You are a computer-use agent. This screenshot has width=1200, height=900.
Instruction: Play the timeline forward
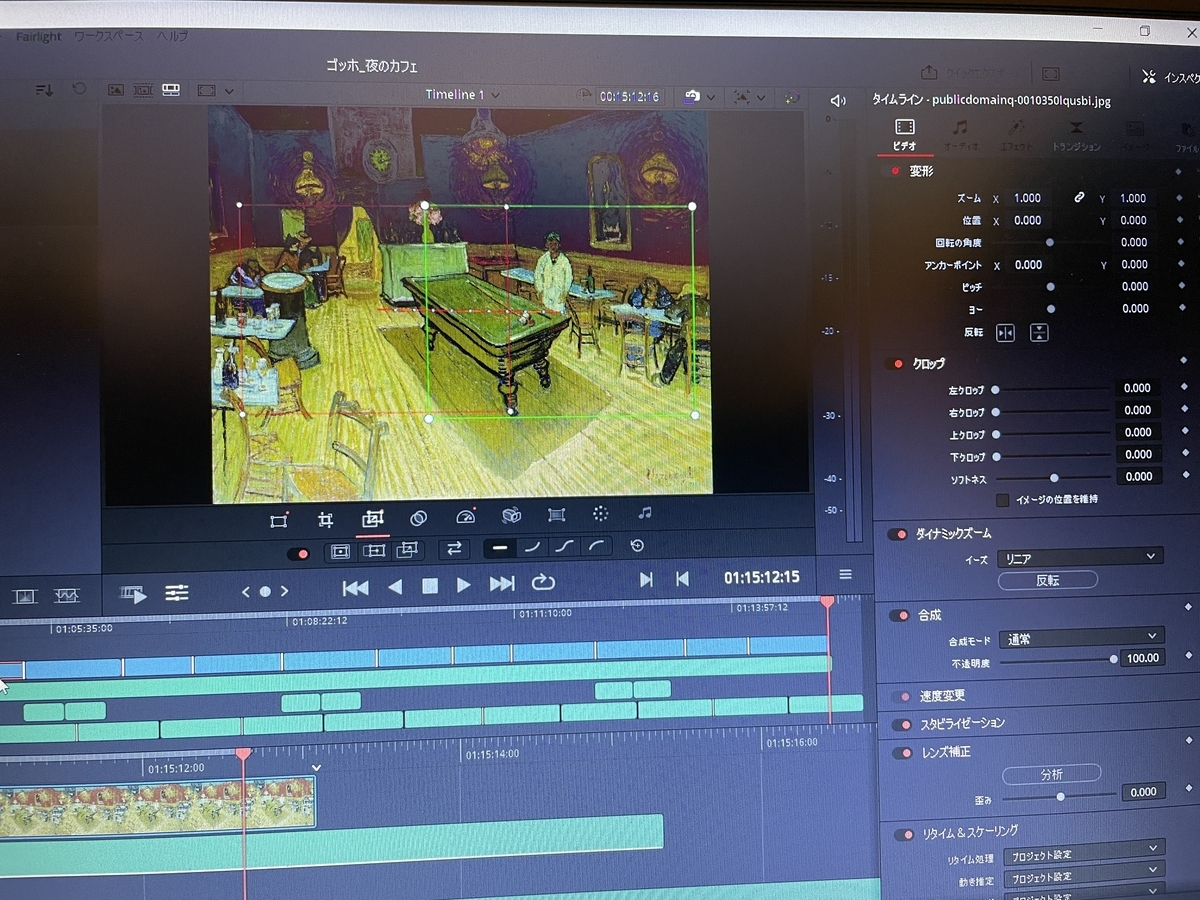coord(463,585)
